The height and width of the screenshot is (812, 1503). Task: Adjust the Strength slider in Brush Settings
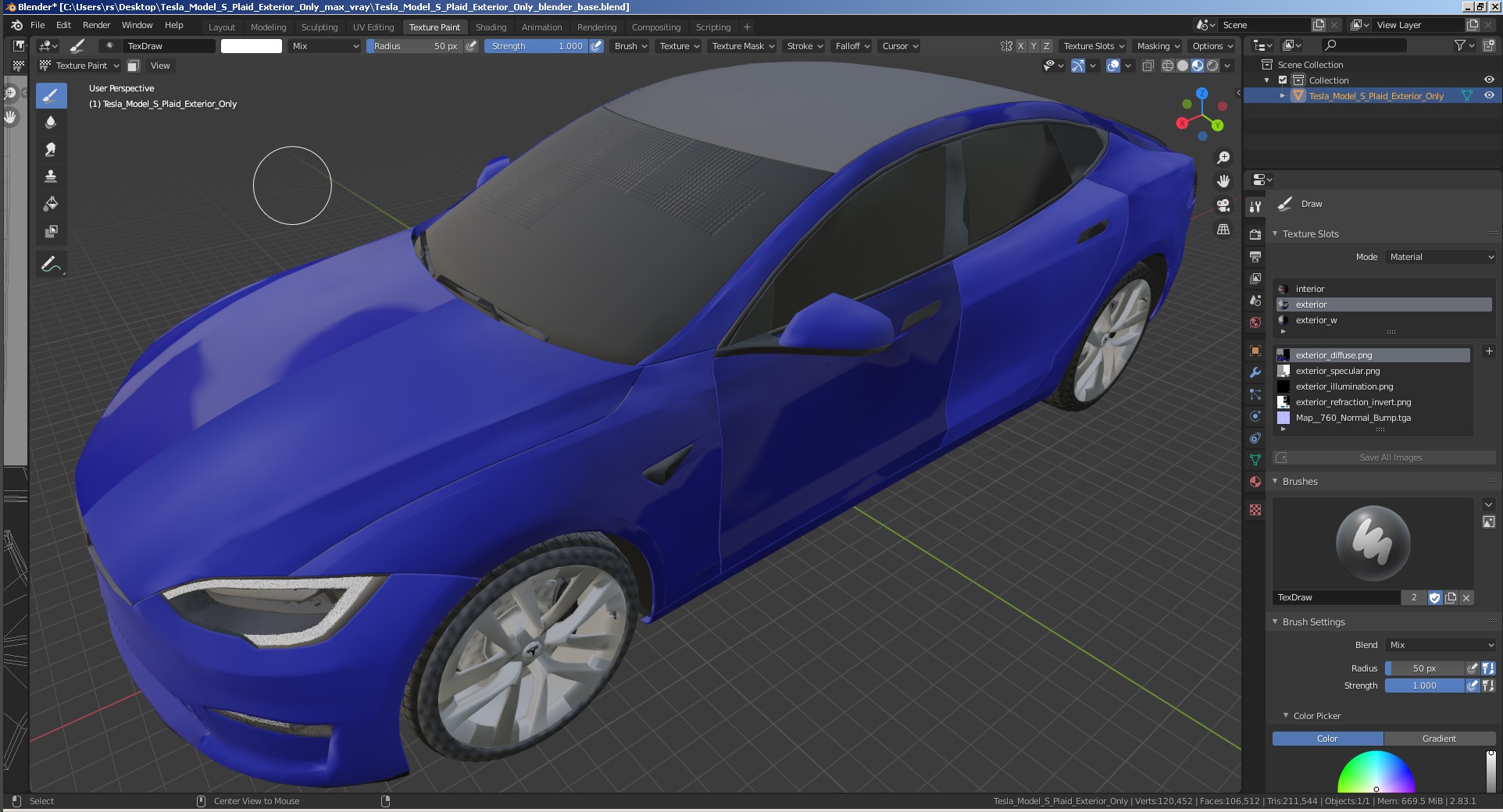1425,686
